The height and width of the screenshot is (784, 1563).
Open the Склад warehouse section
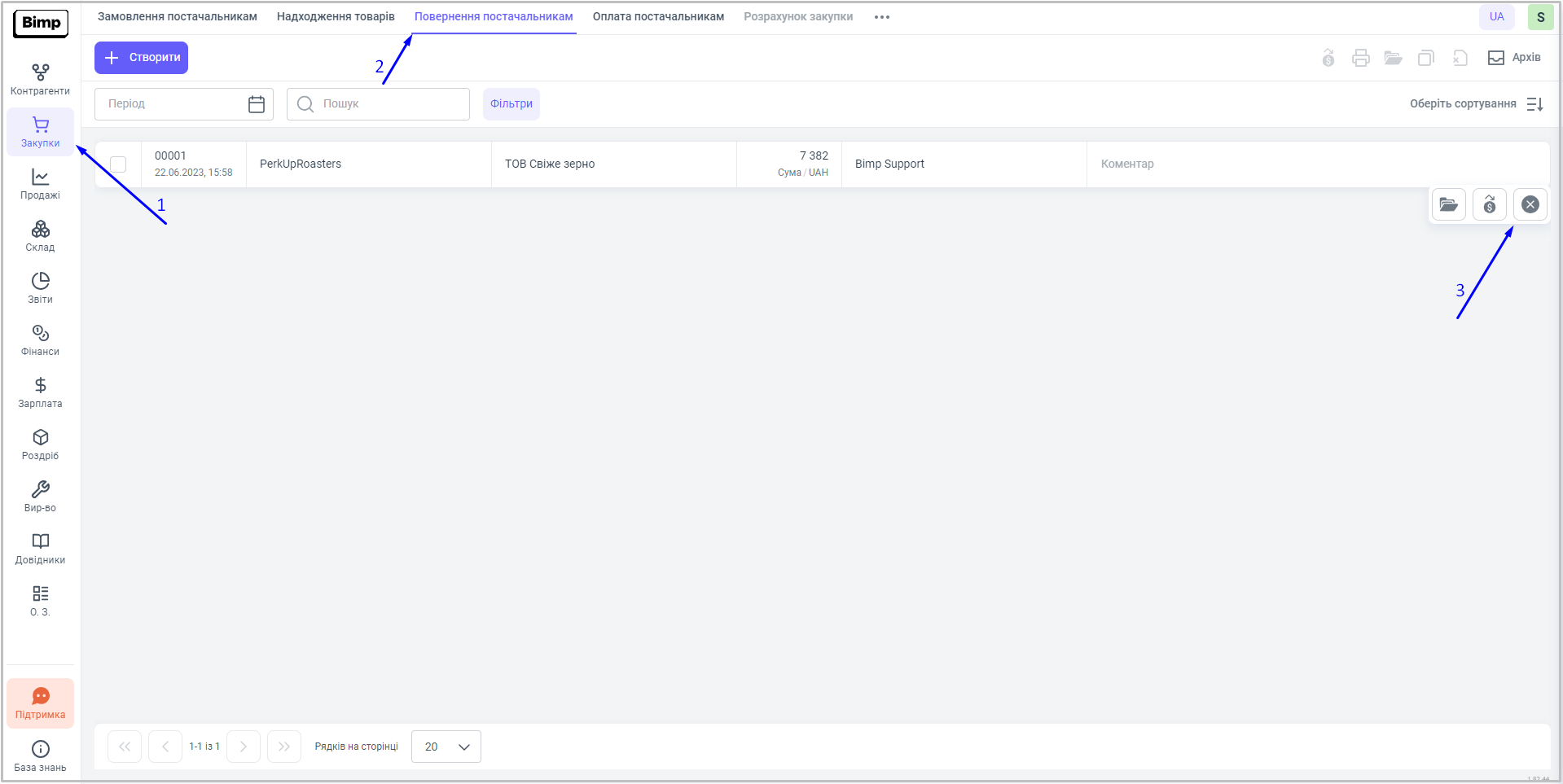coord(40,236)
